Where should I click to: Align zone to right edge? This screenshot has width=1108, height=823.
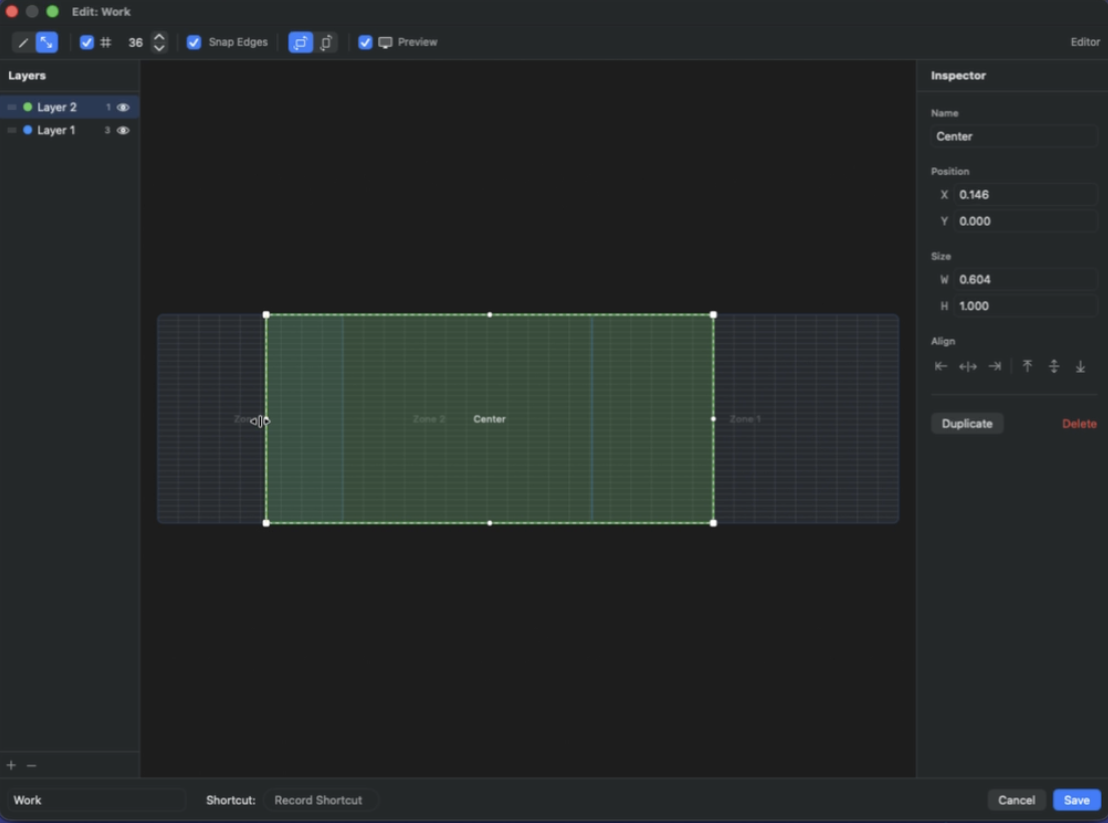[x=994, y=367]
